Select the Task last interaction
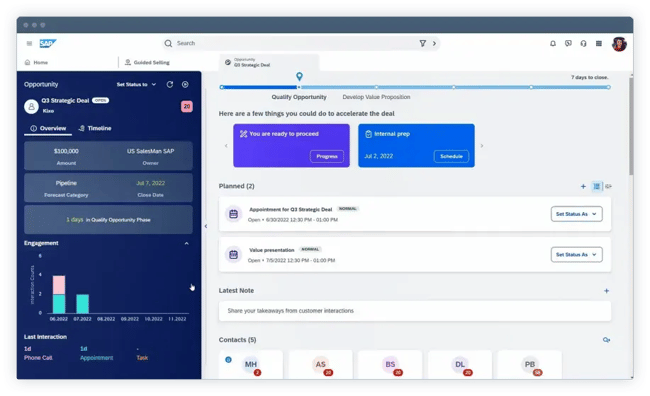The width and height of the screenshot is (650, 396). (142, 353)
